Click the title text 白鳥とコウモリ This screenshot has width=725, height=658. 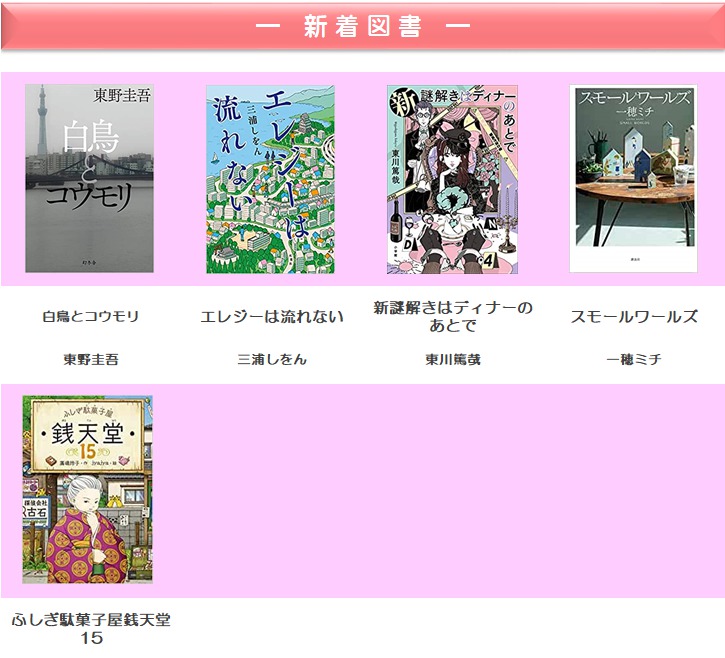pyautogui.click(x=91, y=317)
